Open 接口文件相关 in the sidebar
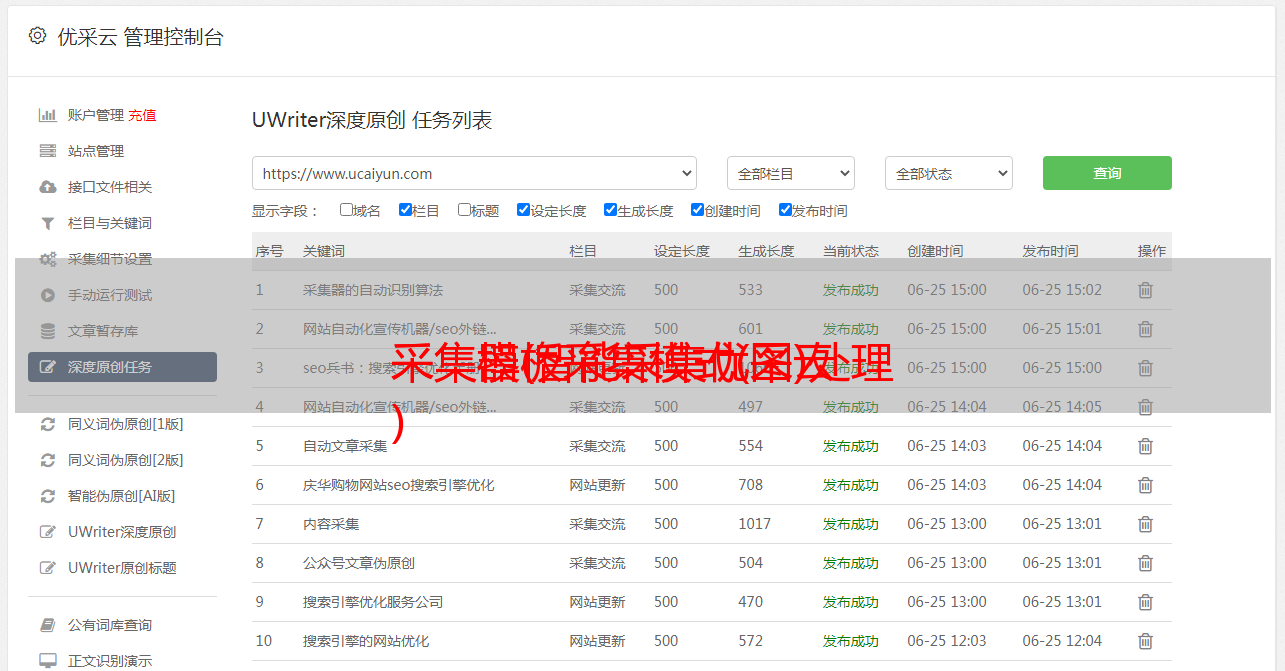 pyautogui.click(x=110, y=187)
